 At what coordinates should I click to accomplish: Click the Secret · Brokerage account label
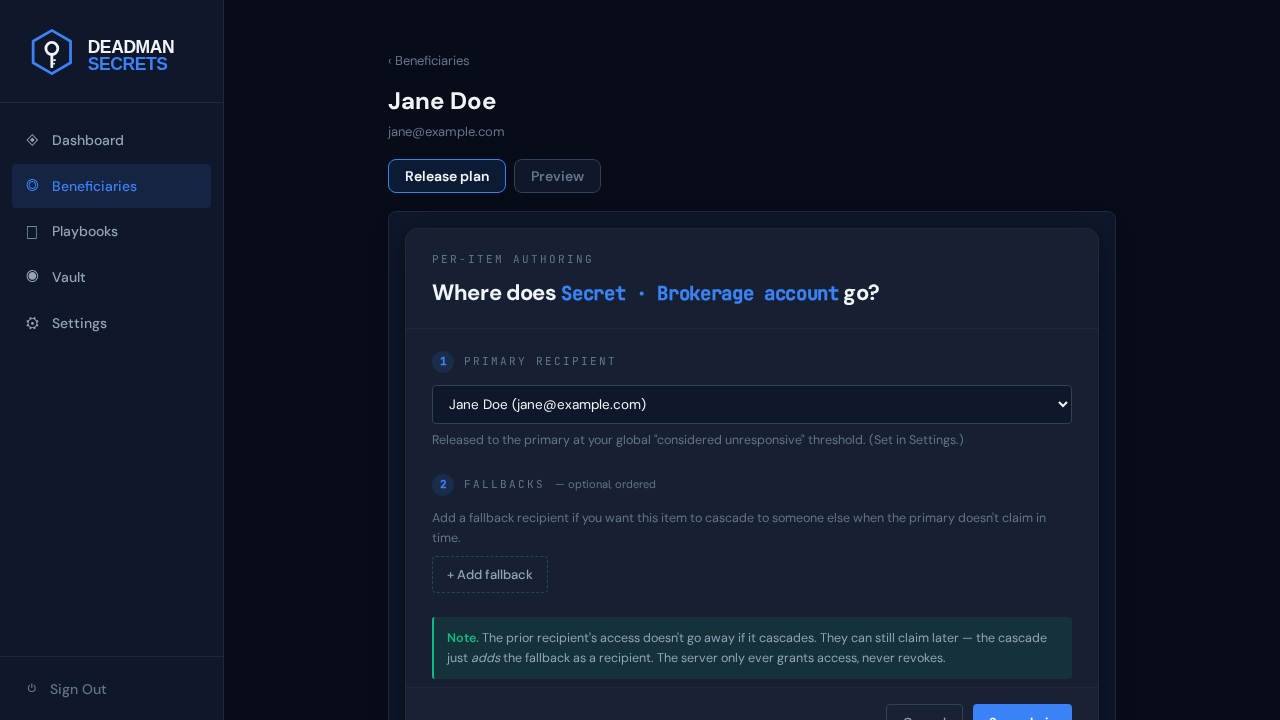700,293
